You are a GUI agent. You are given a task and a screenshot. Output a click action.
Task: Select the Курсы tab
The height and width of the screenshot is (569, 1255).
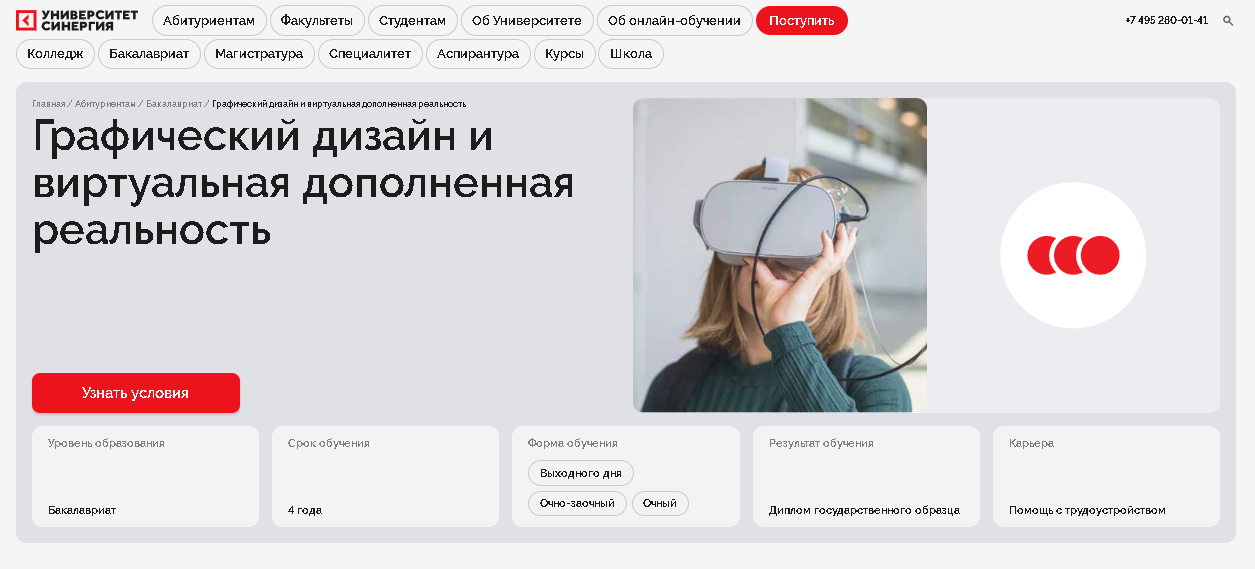[565, 54]
